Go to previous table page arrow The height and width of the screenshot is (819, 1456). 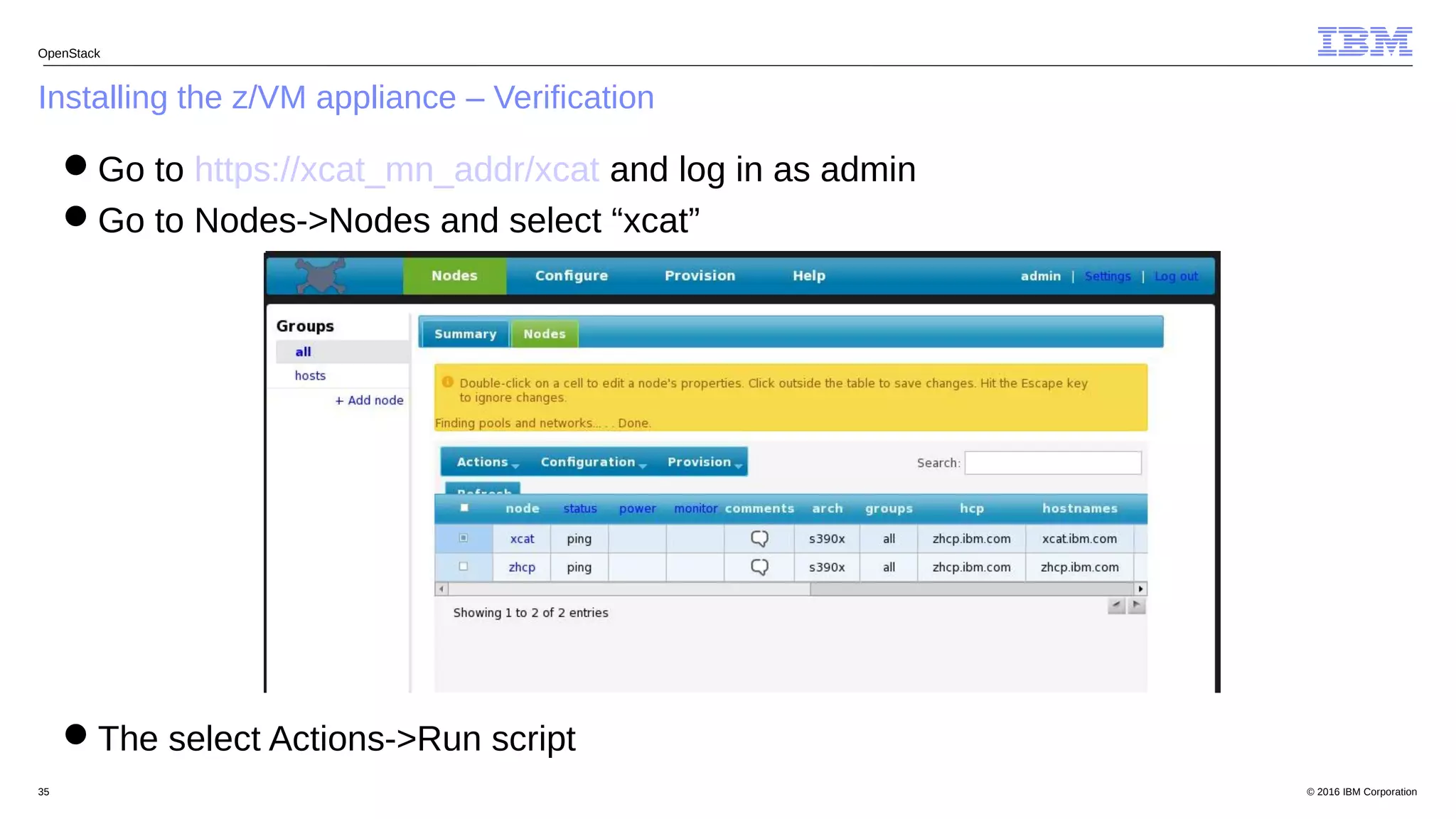[1116, 606]
